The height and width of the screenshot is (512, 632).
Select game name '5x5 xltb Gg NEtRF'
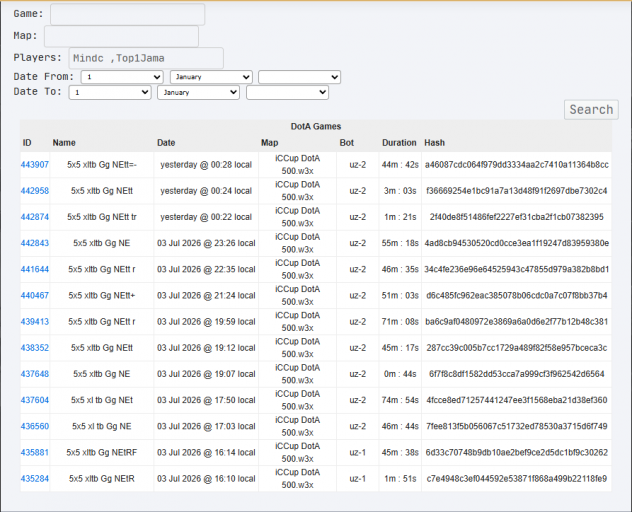[102, 453]
